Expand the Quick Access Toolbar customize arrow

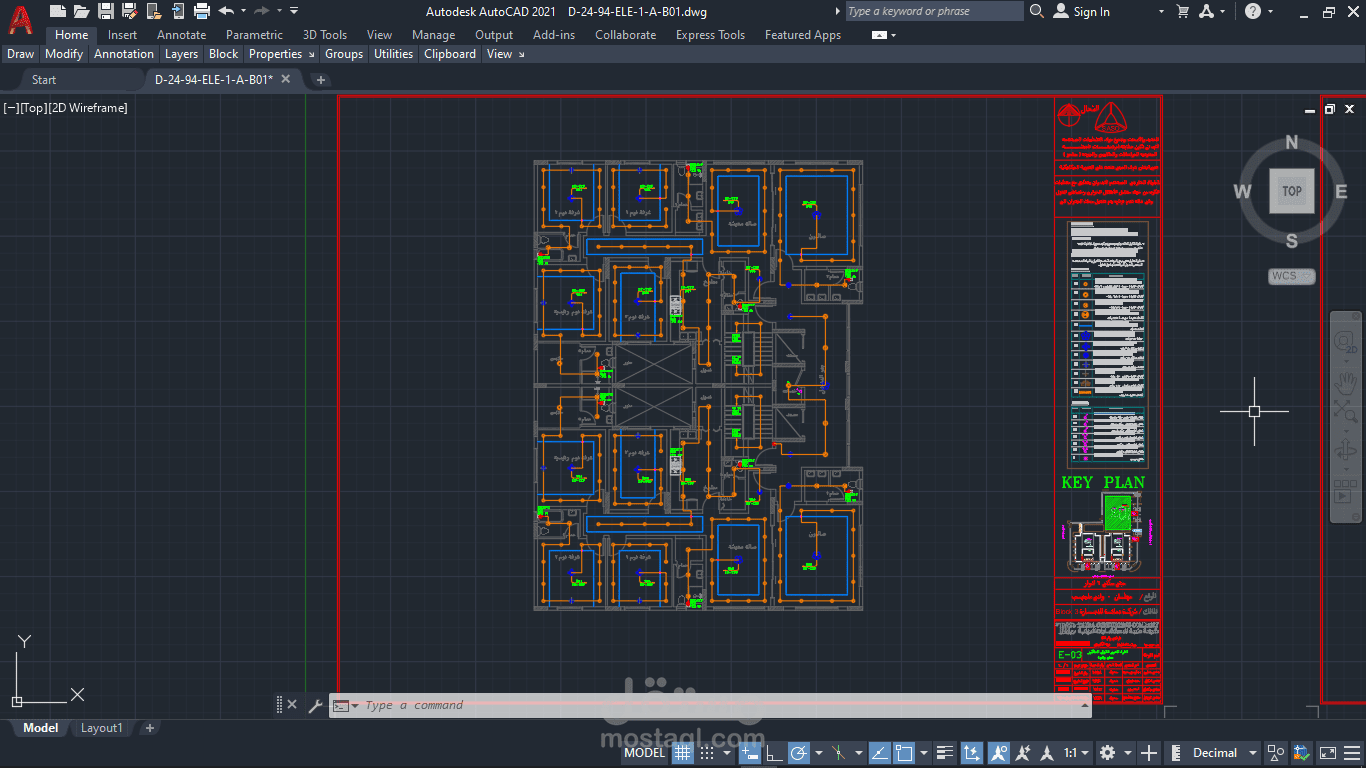(x=294, y=11)
